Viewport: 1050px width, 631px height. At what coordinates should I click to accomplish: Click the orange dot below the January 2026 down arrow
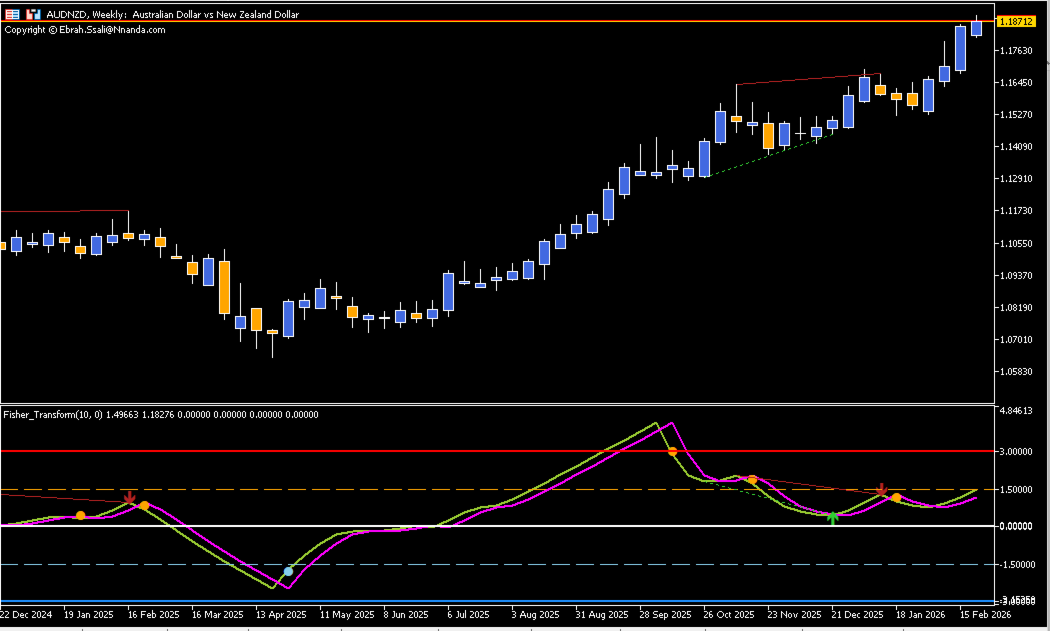point(896,498)
